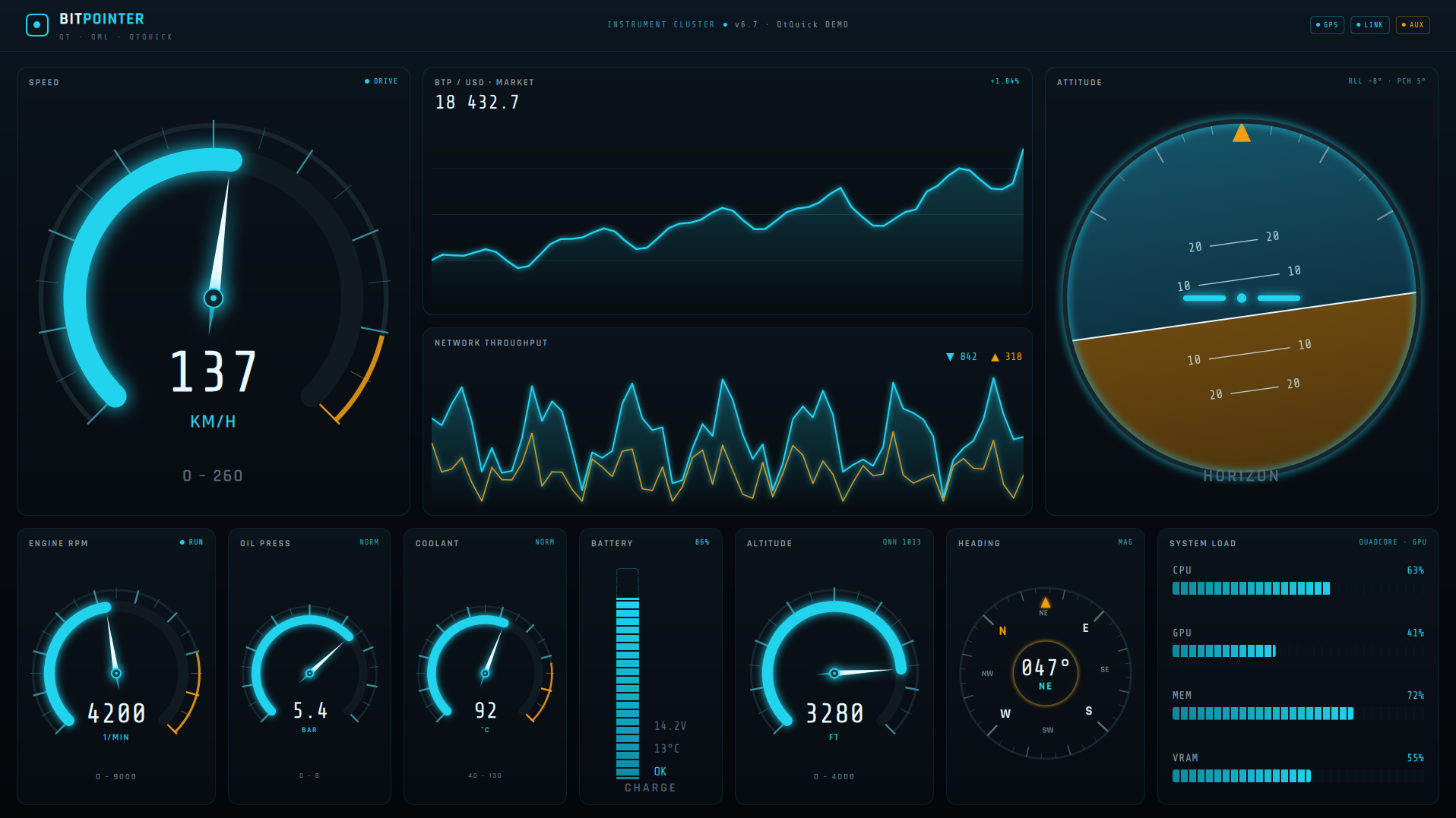Click the 'HORIZON' label

click(1241, 476)
